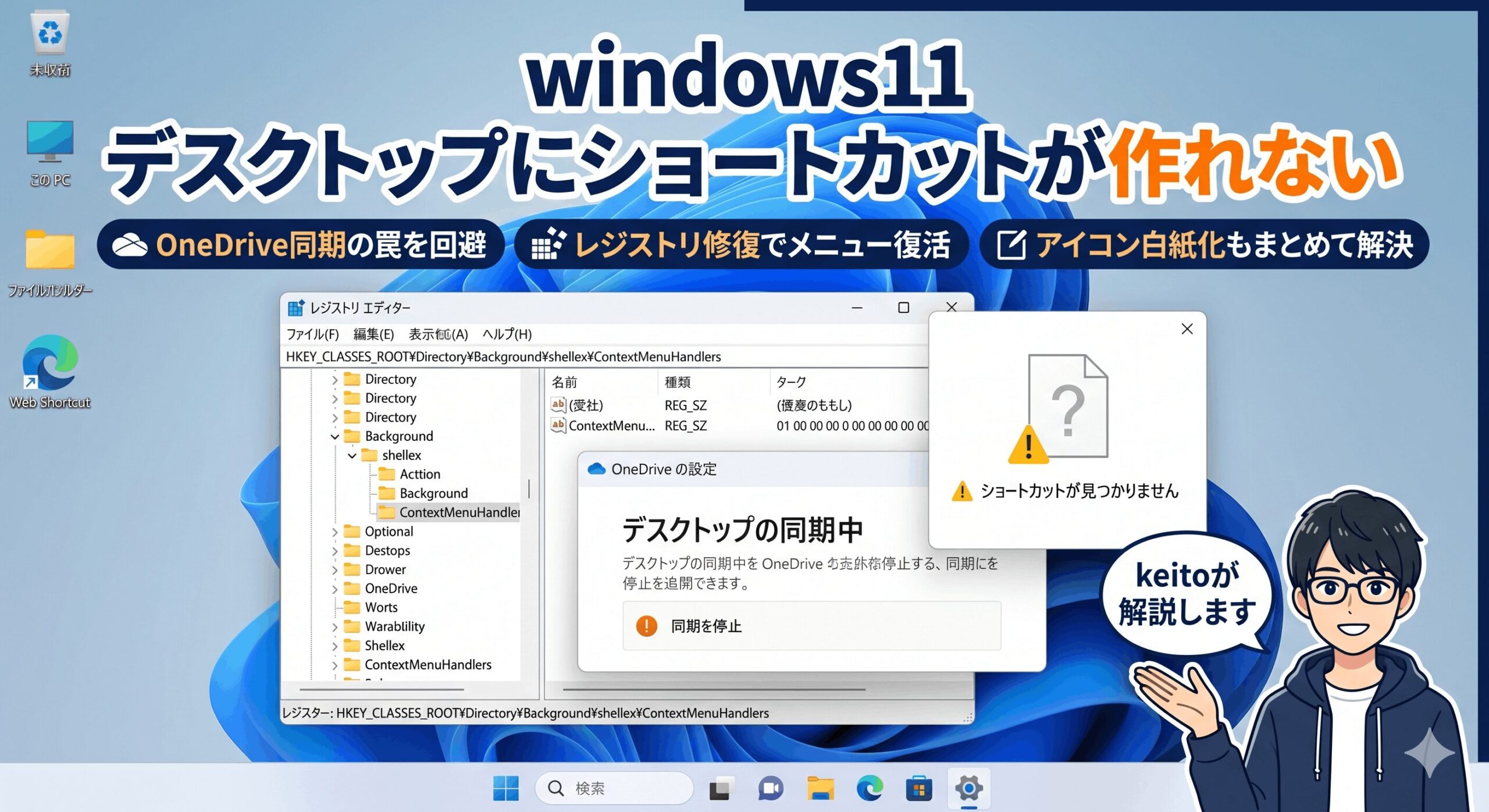Click the status bar registry path text

(x=525, y=713)
